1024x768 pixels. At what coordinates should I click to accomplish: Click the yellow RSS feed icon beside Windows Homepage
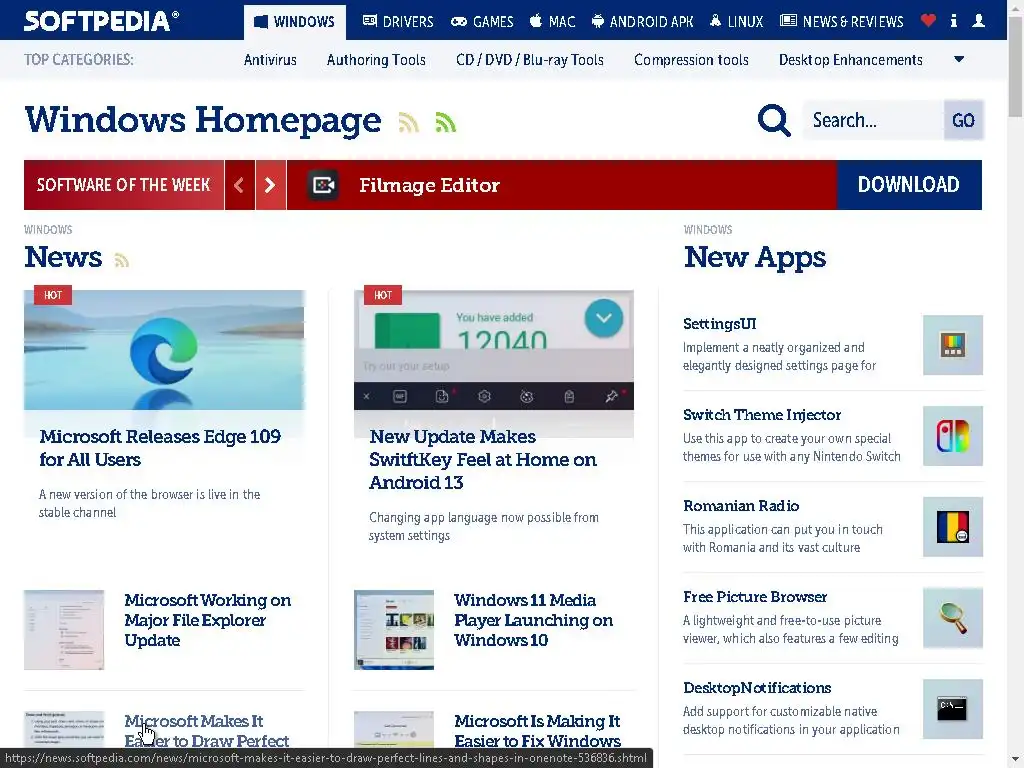tap(409, 122)
